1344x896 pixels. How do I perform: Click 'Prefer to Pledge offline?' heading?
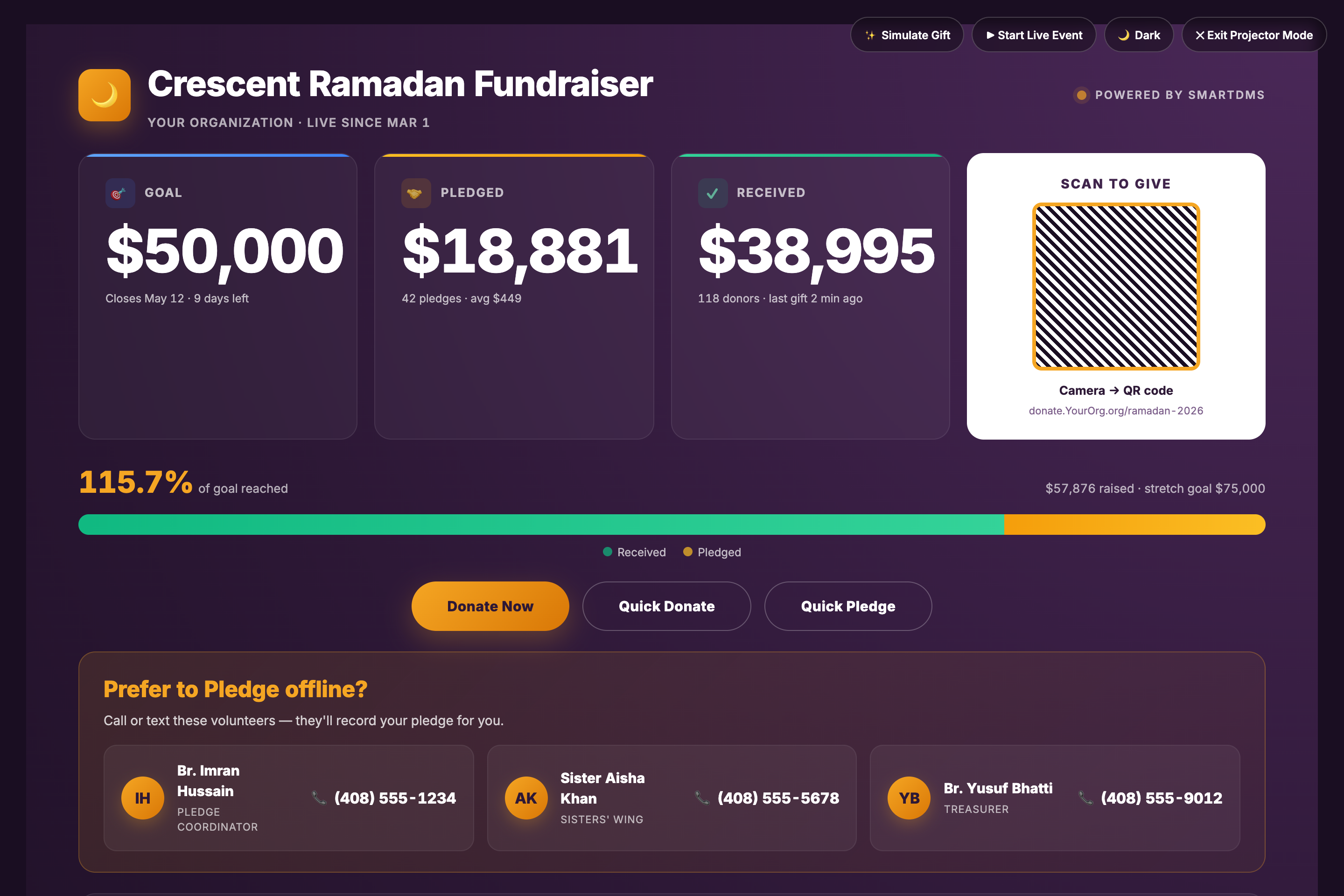point(235,689)
